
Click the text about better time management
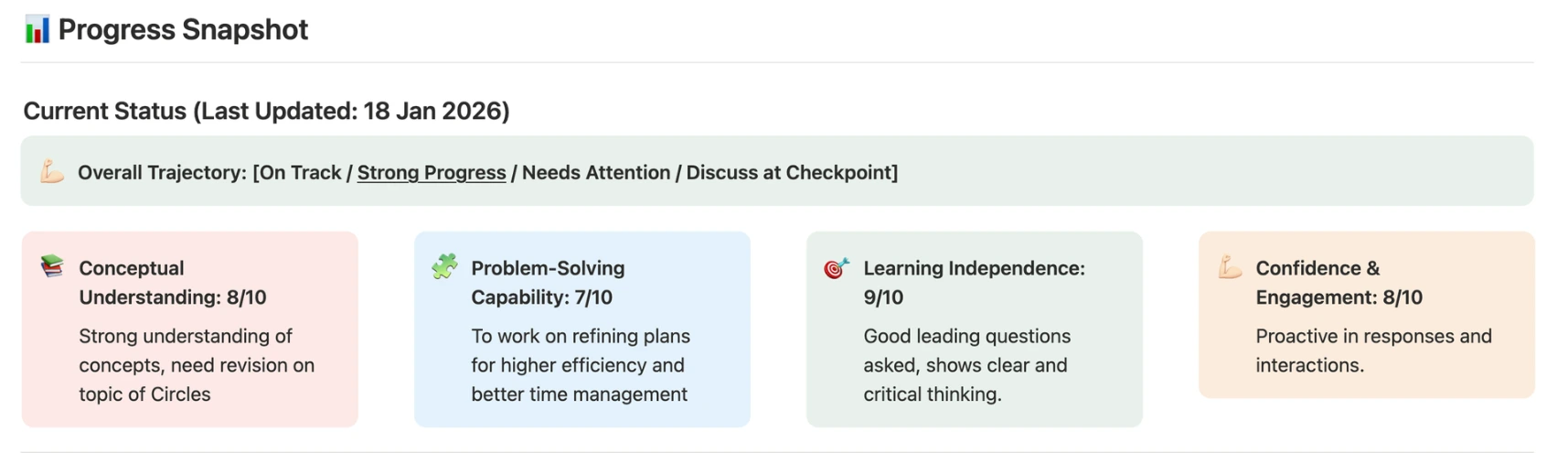click(x=580, y=365)
